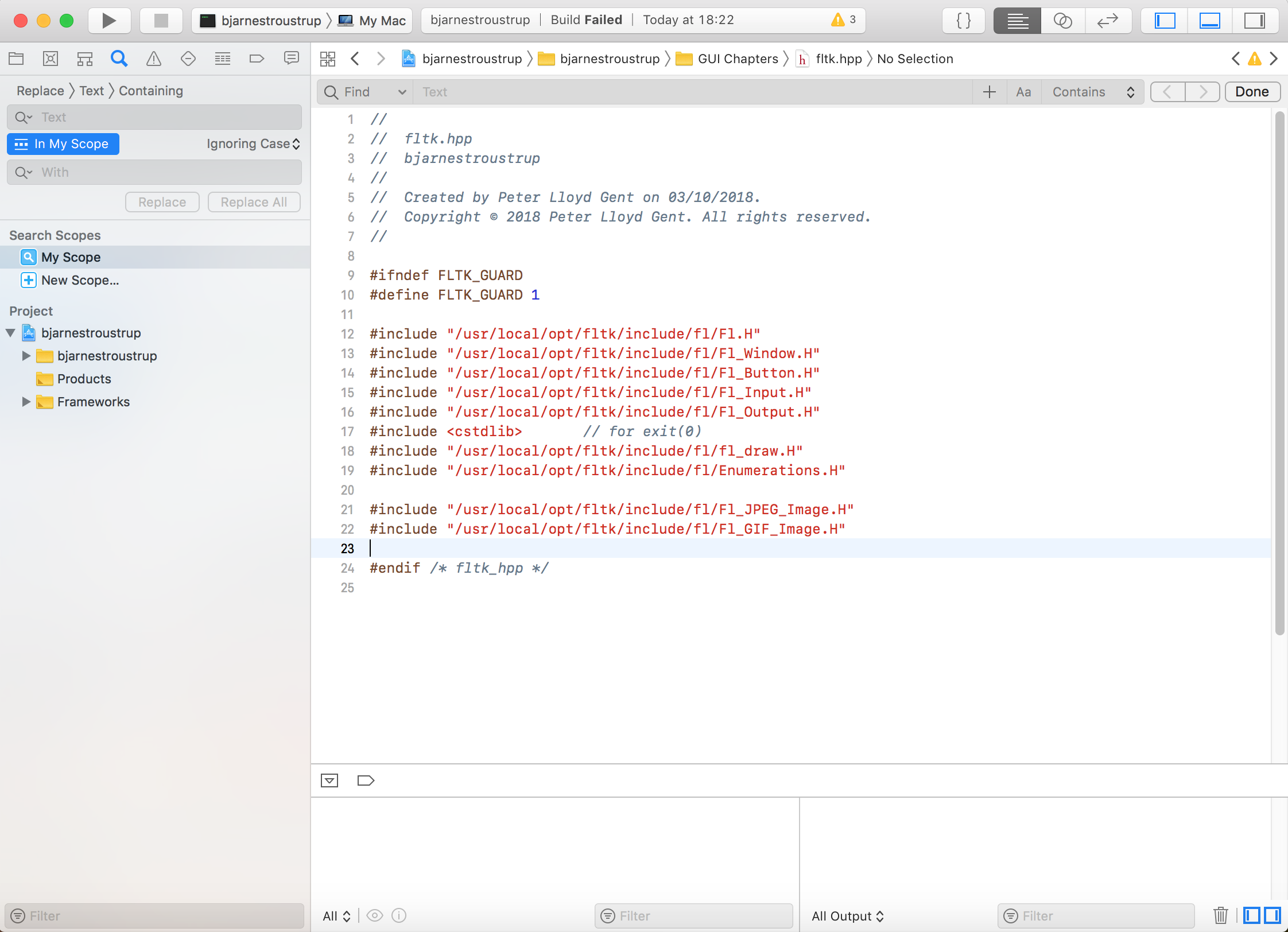Change the Containing match option
Image resolution: width=1288 pixels, height=932 pixels.
(x=151, y=91)
